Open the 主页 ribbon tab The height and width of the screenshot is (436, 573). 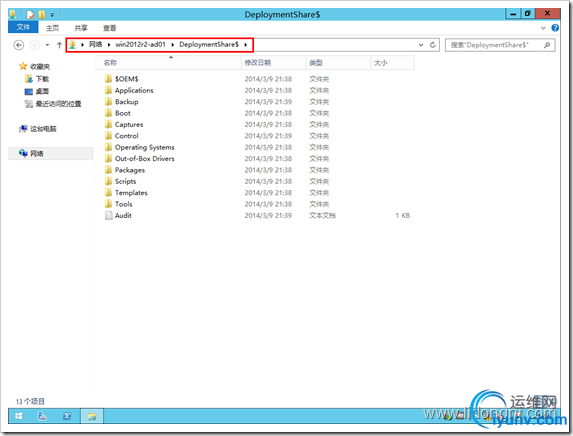52,28
